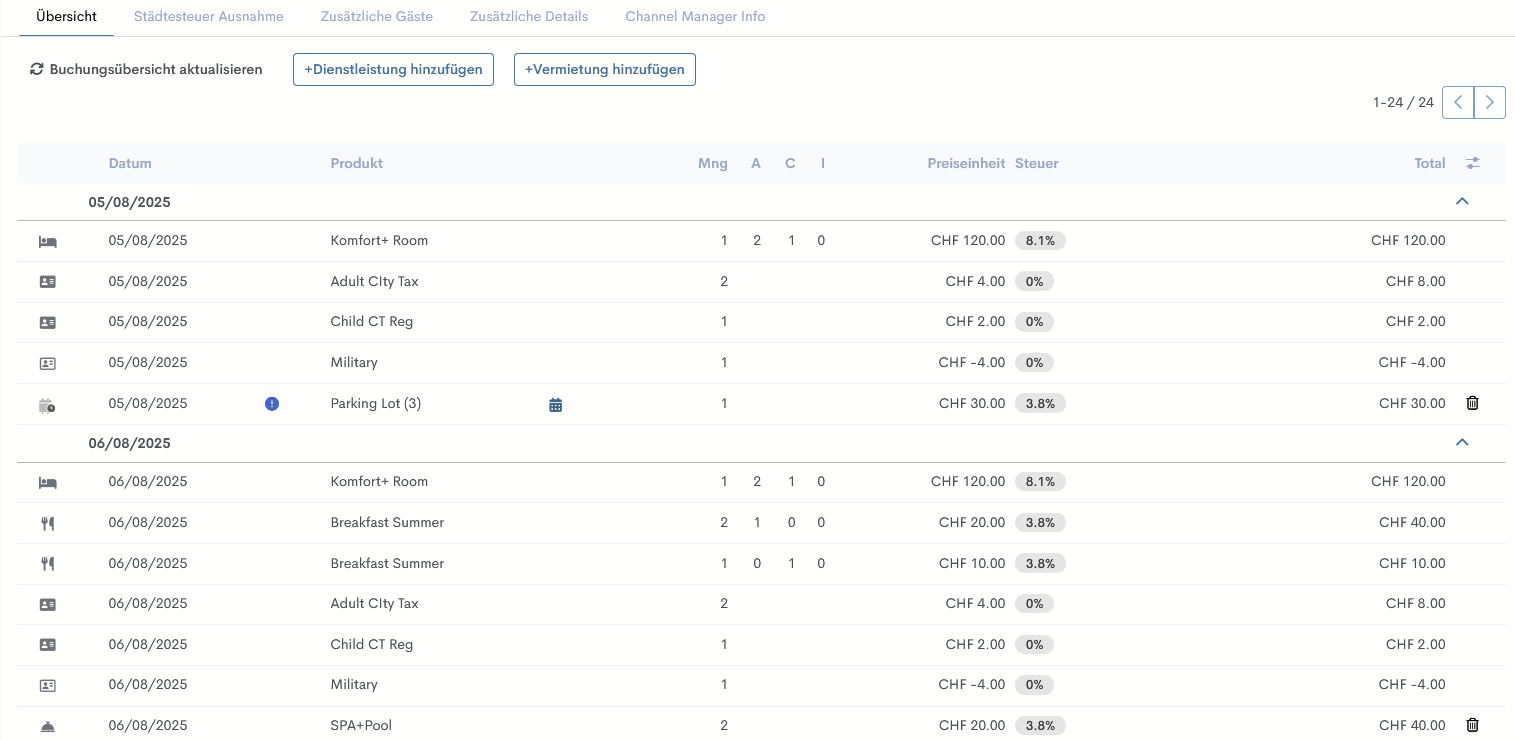
Task: Delete the Parking Lot (3) row
Action: tap(1472, 403)
